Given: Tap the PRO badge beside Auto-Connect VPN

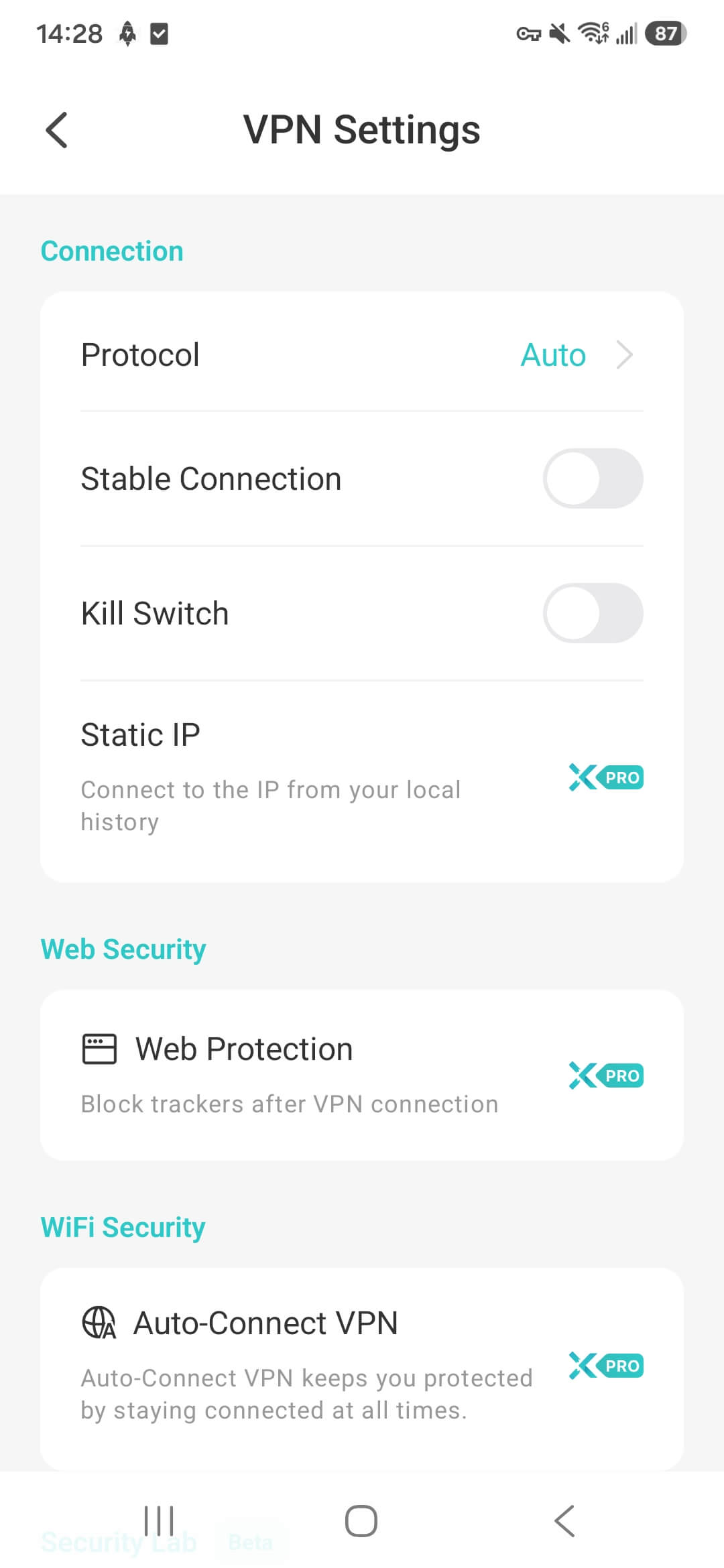Looking at the screenshot, I should click(x=606, y=1366).
